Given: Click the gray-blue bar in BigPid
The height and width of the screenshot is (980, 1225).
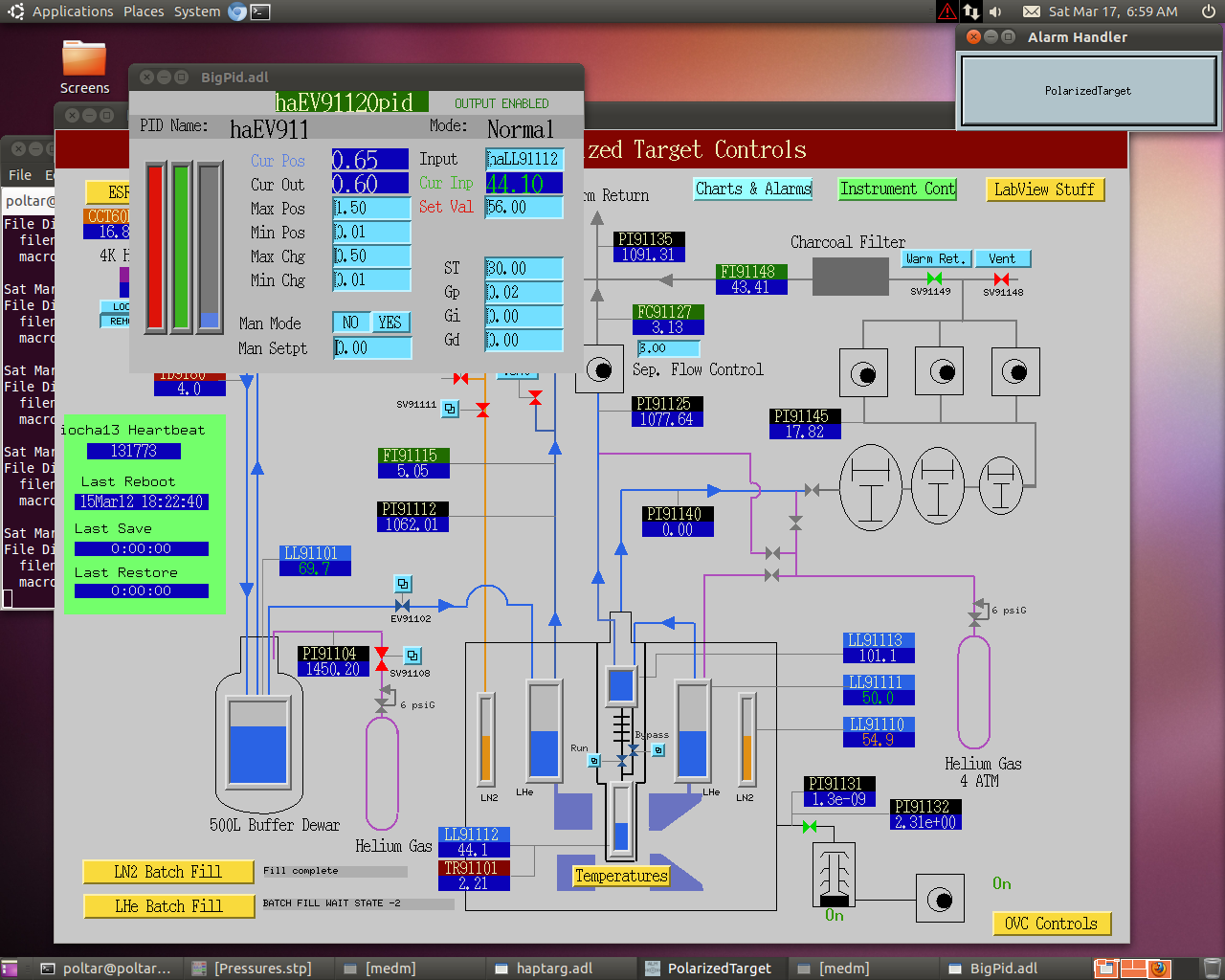Looking at the screenshot, I should click(x=209, y=248).
